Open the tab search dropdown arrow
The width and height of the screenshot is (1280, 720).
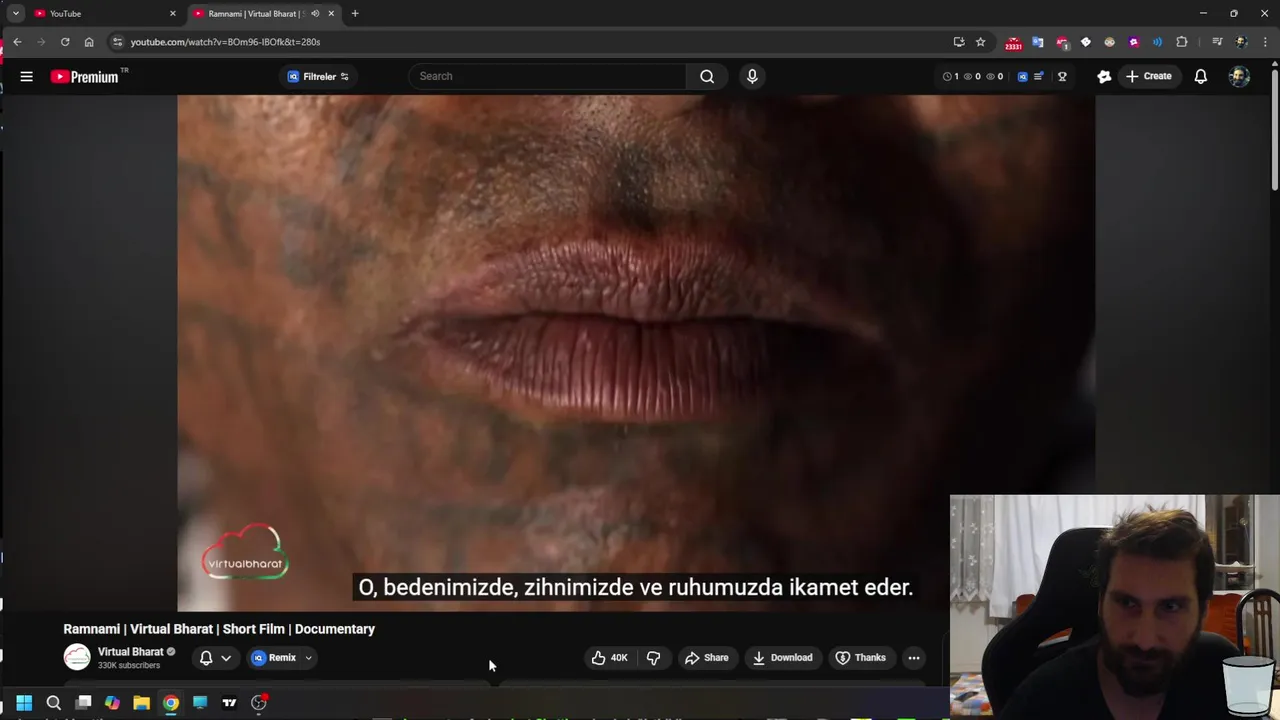coord(15,13)
